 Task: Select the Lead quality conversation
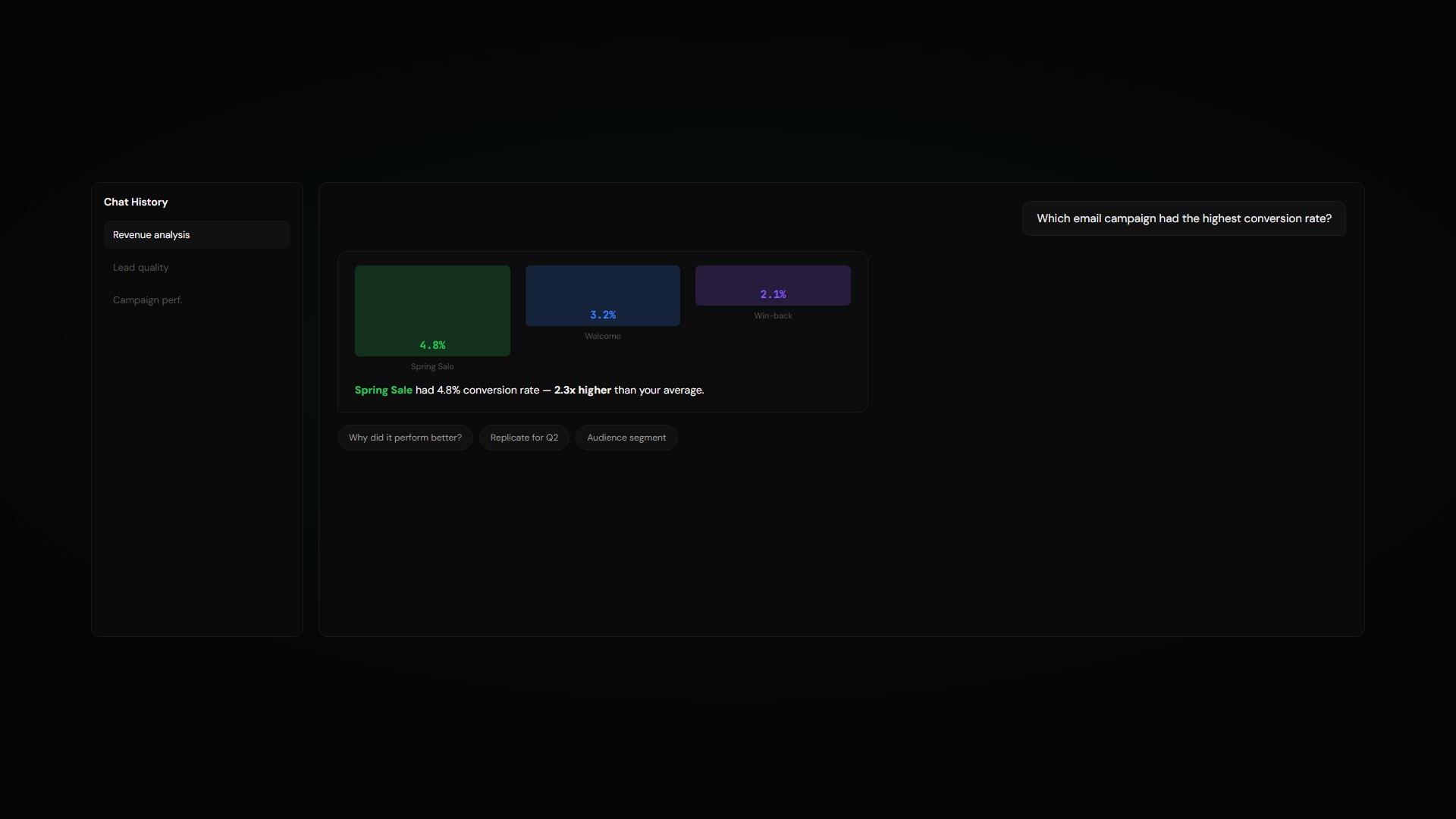click(141, 268)
